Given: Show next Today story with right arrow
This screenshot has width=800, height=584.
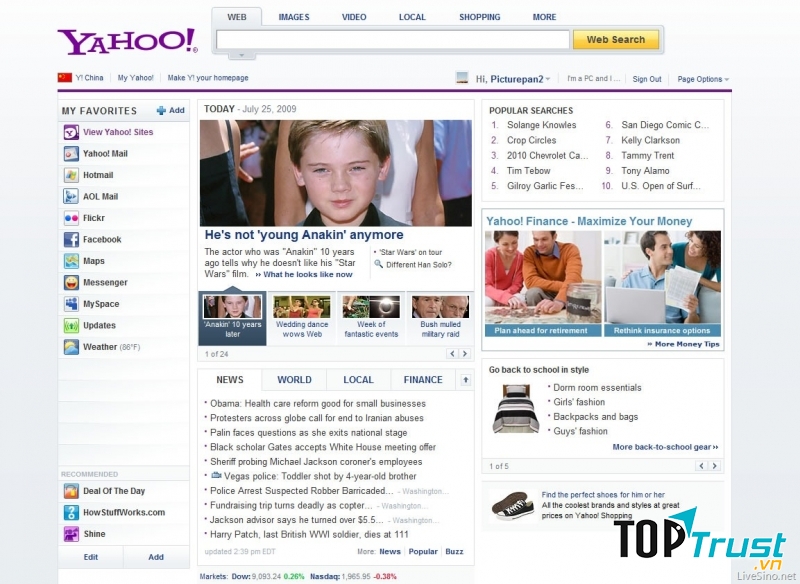Looking at the screenshot, I should click(464, 353).
